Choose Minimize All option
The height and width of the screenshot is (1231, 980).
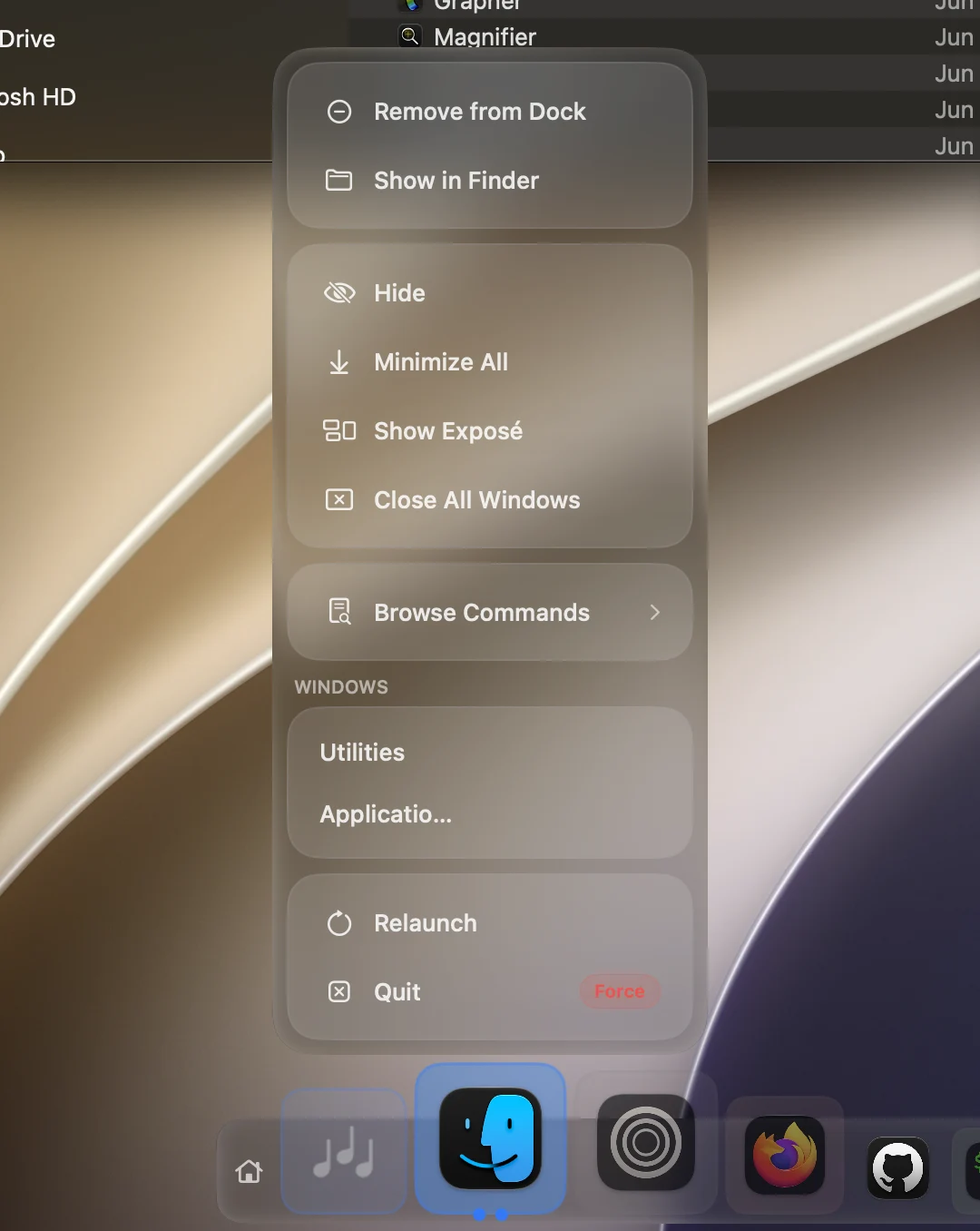(490, 362)
